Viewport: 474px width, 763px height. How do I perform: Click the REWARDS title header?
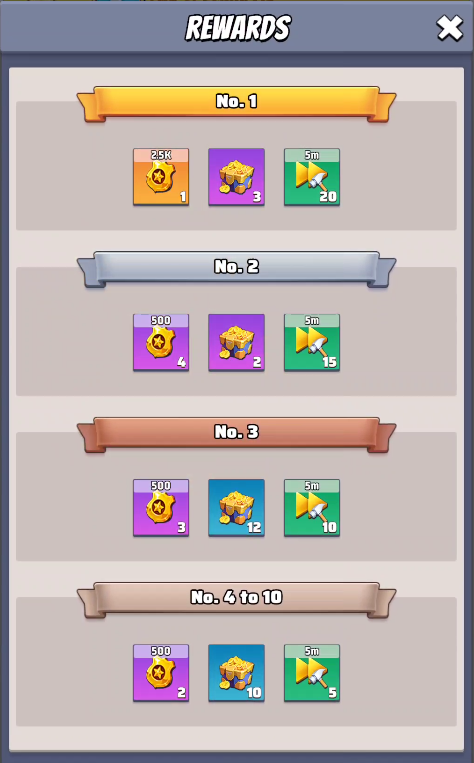[x=238, y=28]
